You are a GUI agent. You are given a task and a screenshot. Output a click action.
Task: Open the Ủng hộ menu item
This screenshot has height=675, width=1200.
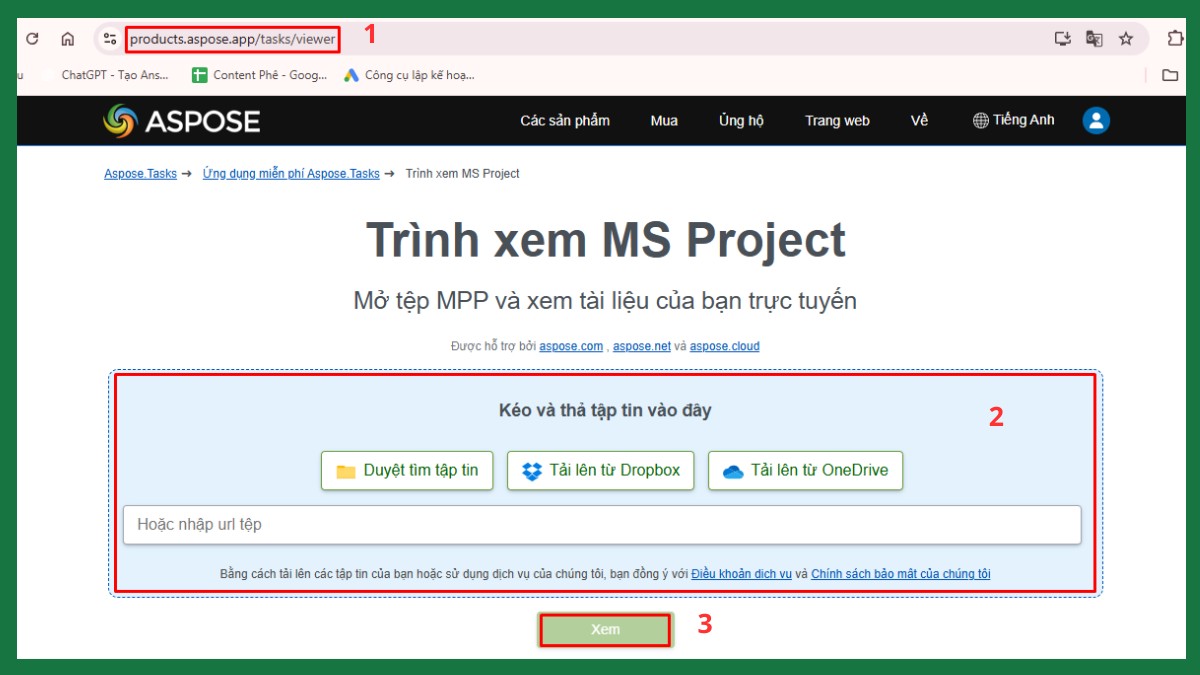(x=741, y=121)
